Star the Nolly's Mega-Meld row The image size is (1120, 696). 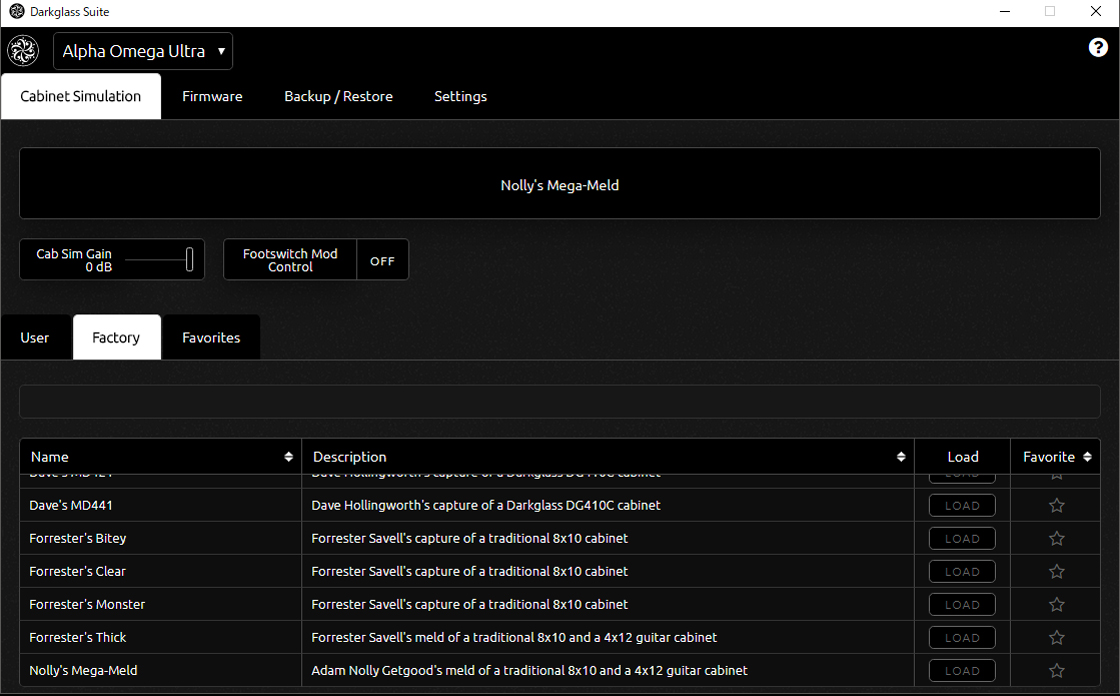pyautogui.click(x=1056, y=671)
